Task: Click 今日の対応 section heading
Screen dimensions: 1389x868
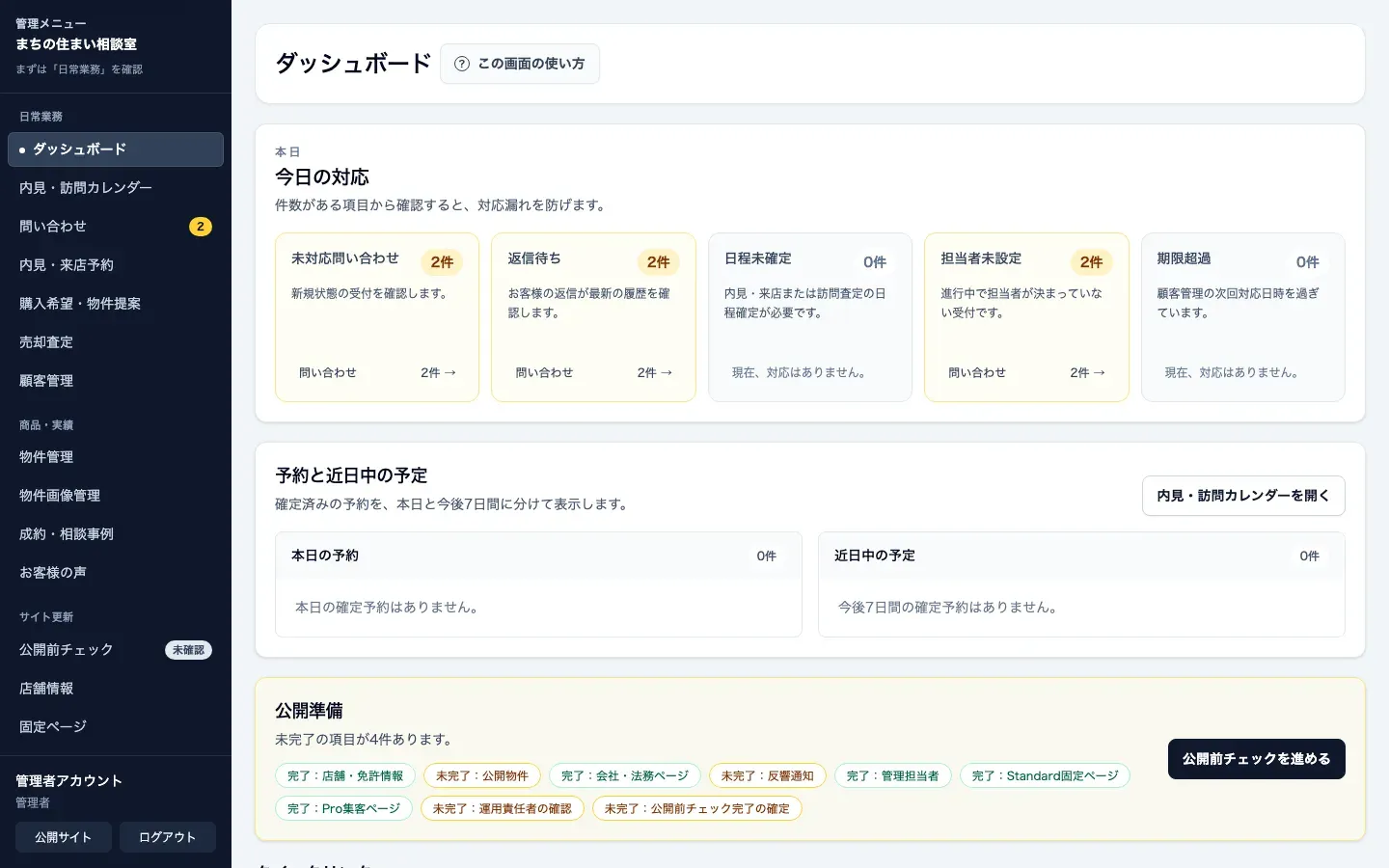Action: 322,177
